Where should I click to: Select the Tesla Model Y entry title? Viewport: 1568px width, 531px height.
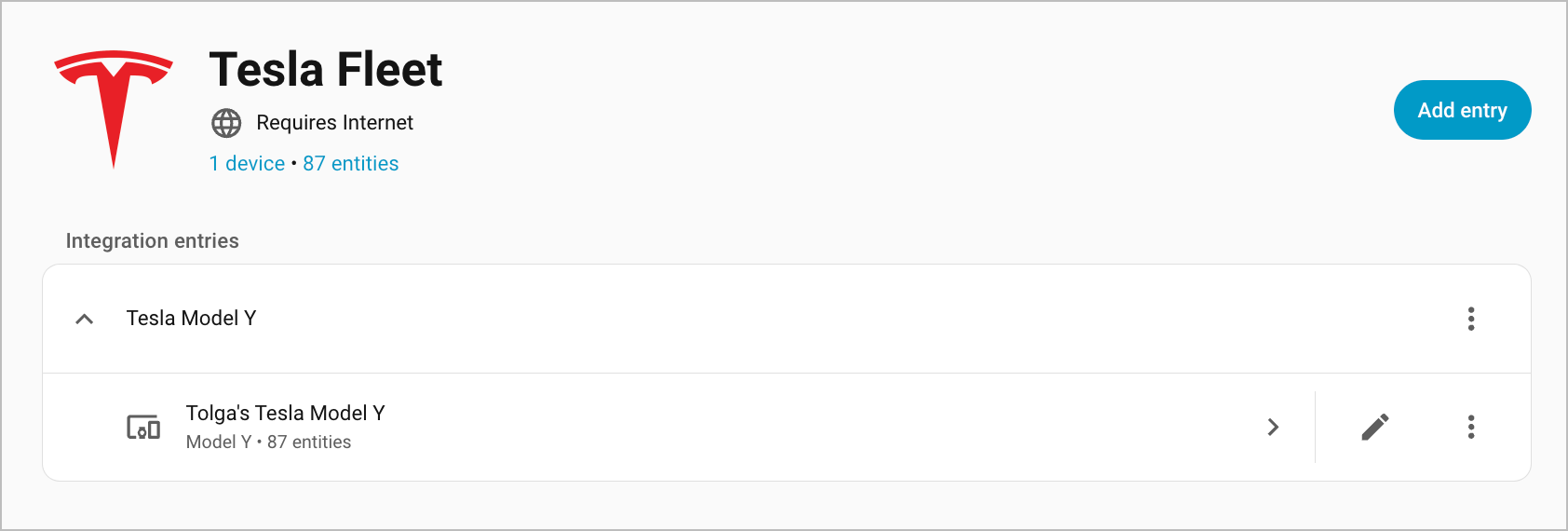point(191,319)
